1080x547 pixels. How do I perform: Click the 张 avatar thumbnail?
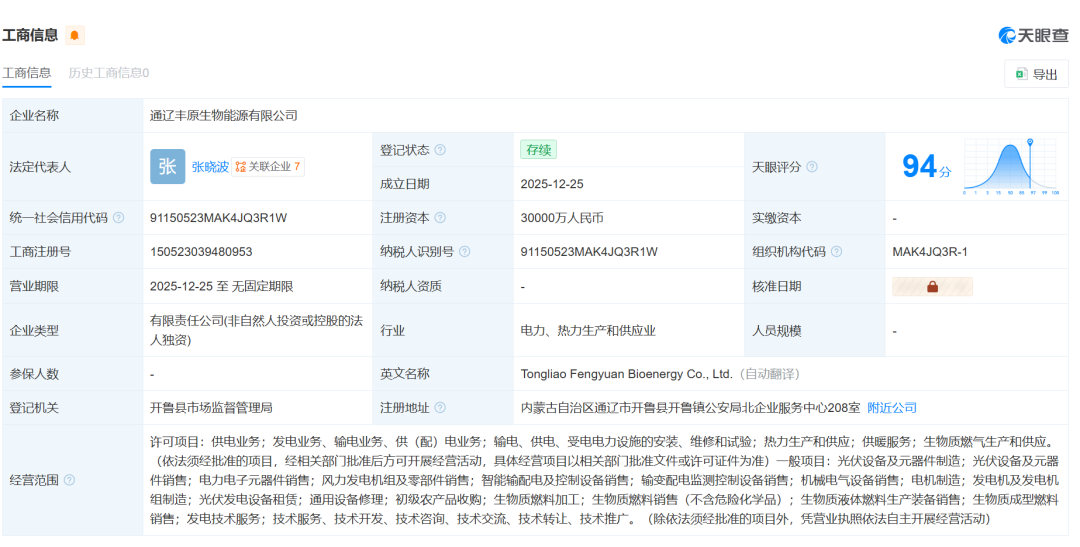(167, 167)
